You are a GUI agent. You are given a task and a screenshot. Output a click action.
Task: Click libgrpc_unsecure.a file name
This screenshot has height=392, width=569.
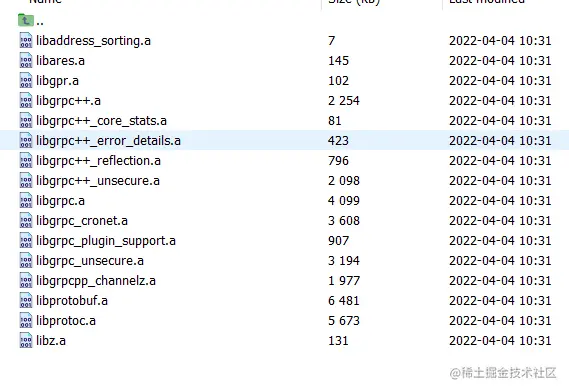90,260
